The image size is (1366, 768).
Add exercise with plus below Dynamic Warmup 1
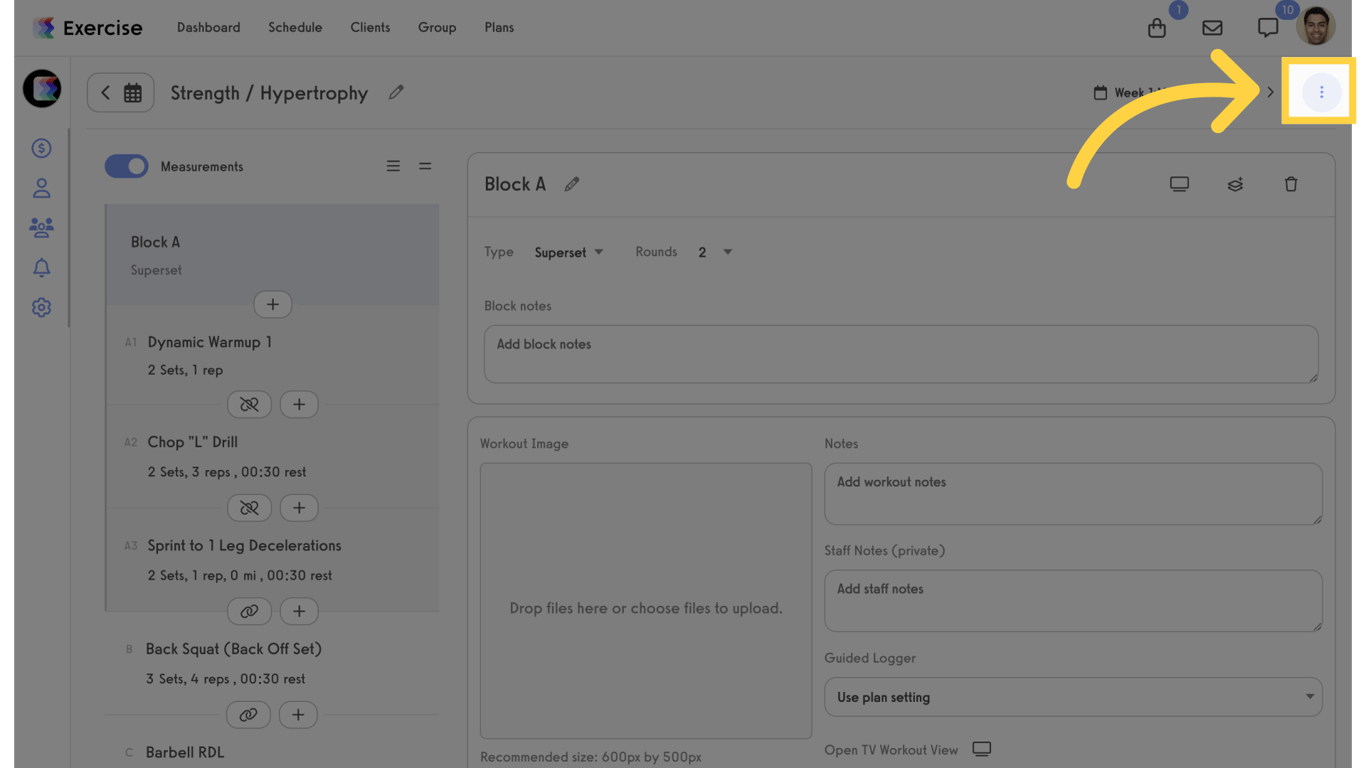click(299, 404)
